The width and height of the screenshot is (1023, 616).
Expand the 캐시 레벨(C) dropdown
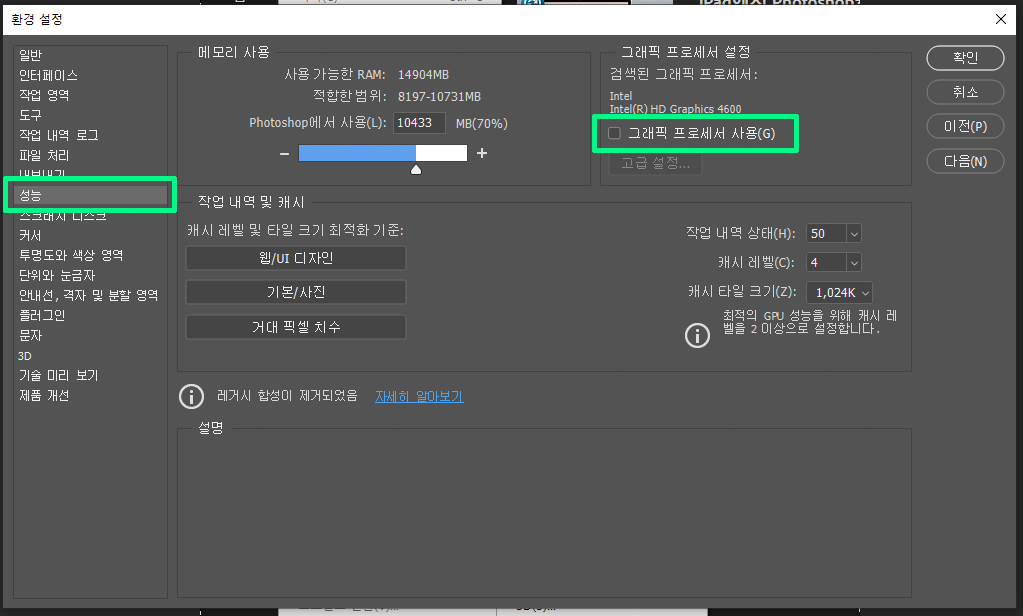(854, 262)
